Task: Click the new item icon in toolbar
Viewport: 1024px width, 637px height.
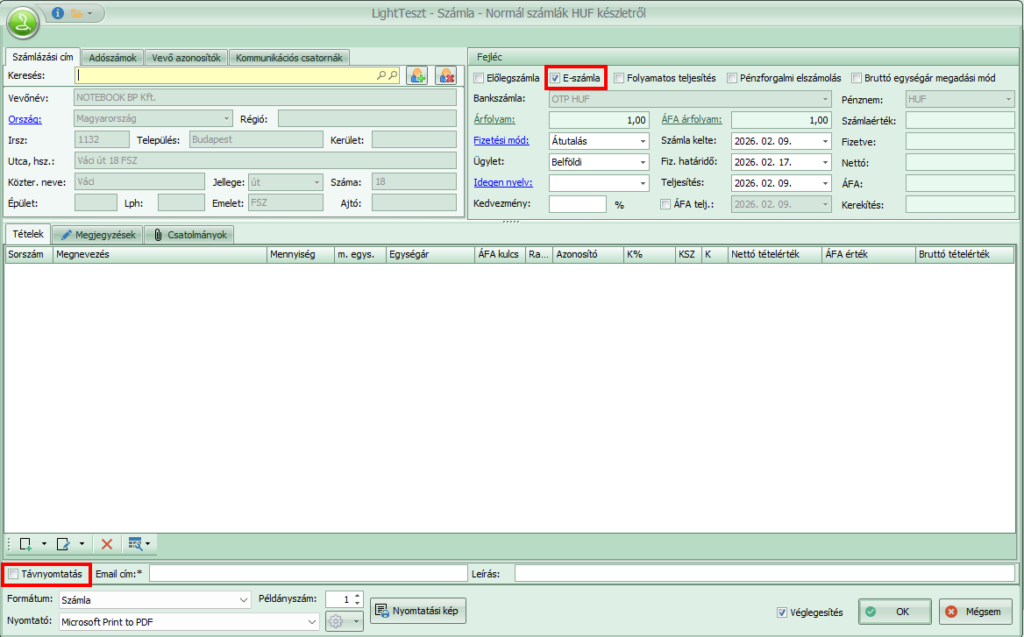Action: tap(24, 544)
